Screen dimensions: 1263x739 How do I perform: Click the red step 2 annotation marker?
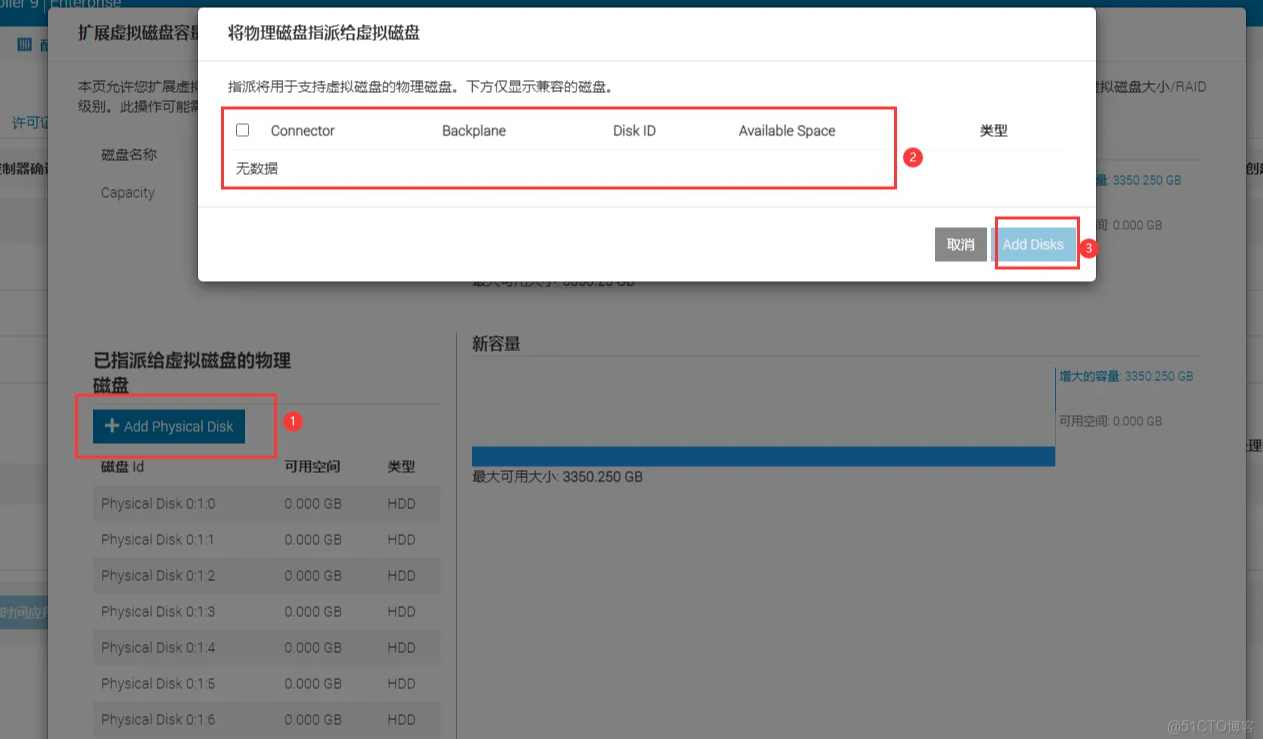911,157
